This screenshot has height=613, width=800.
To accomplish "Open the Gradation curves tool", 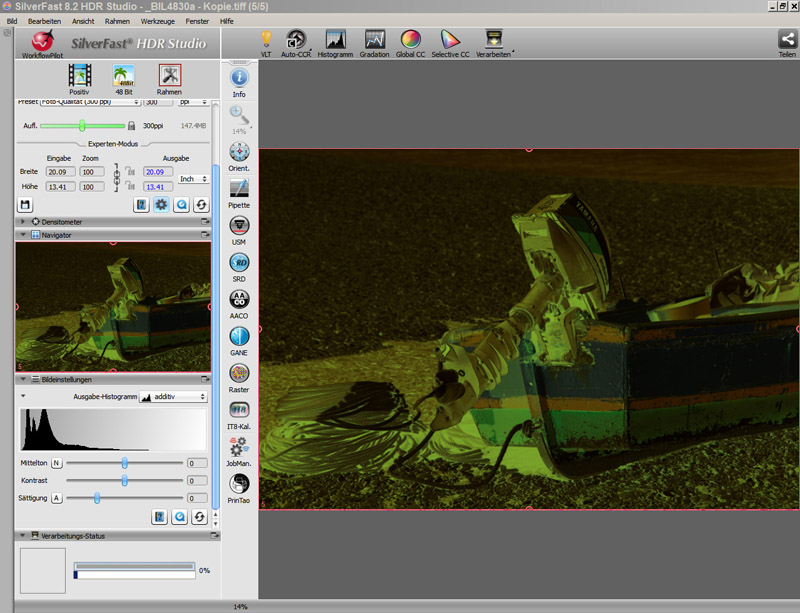I will [x=375, y=40].
